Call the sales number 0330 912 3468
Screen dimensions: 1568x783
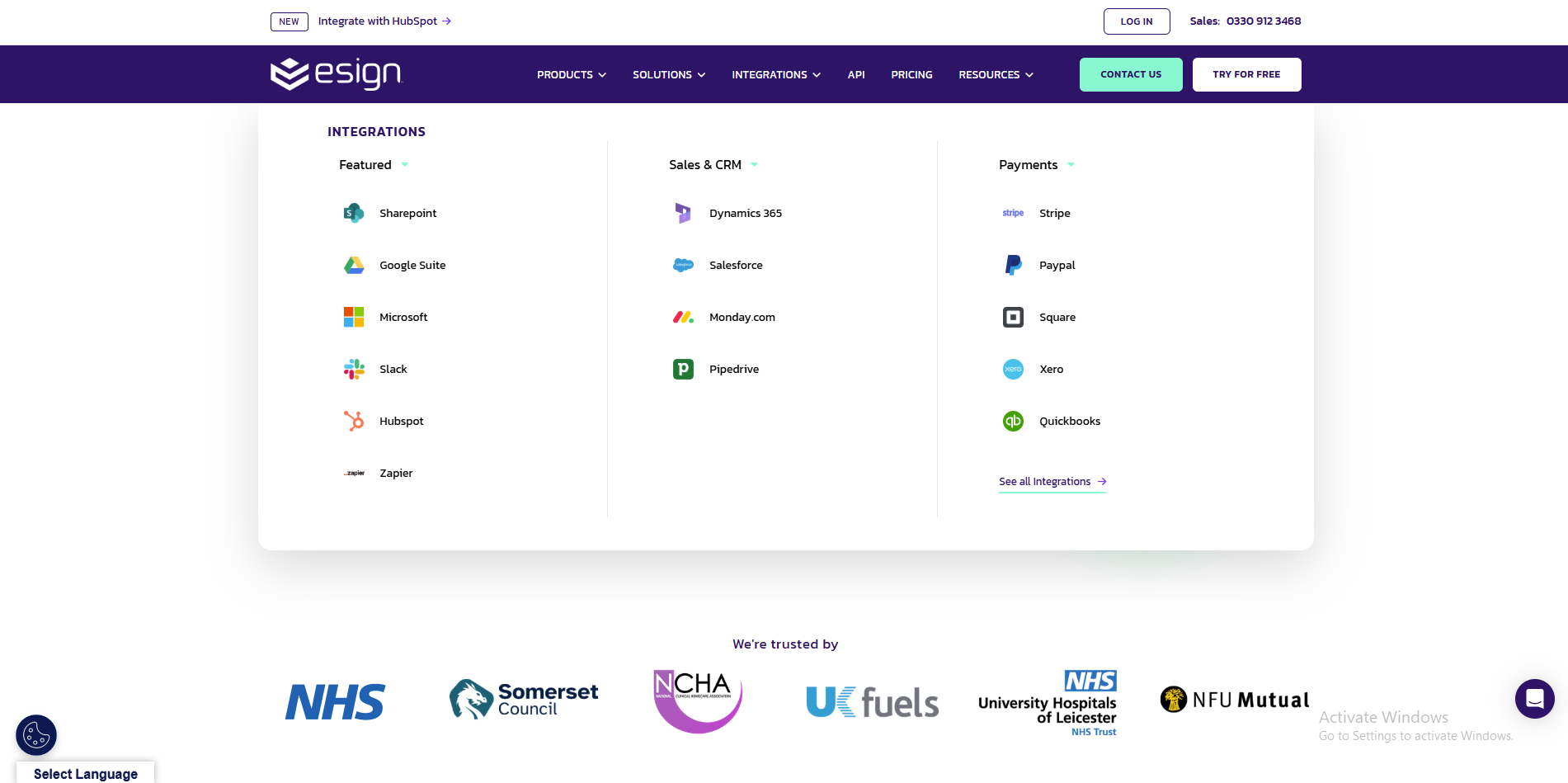1264,21
